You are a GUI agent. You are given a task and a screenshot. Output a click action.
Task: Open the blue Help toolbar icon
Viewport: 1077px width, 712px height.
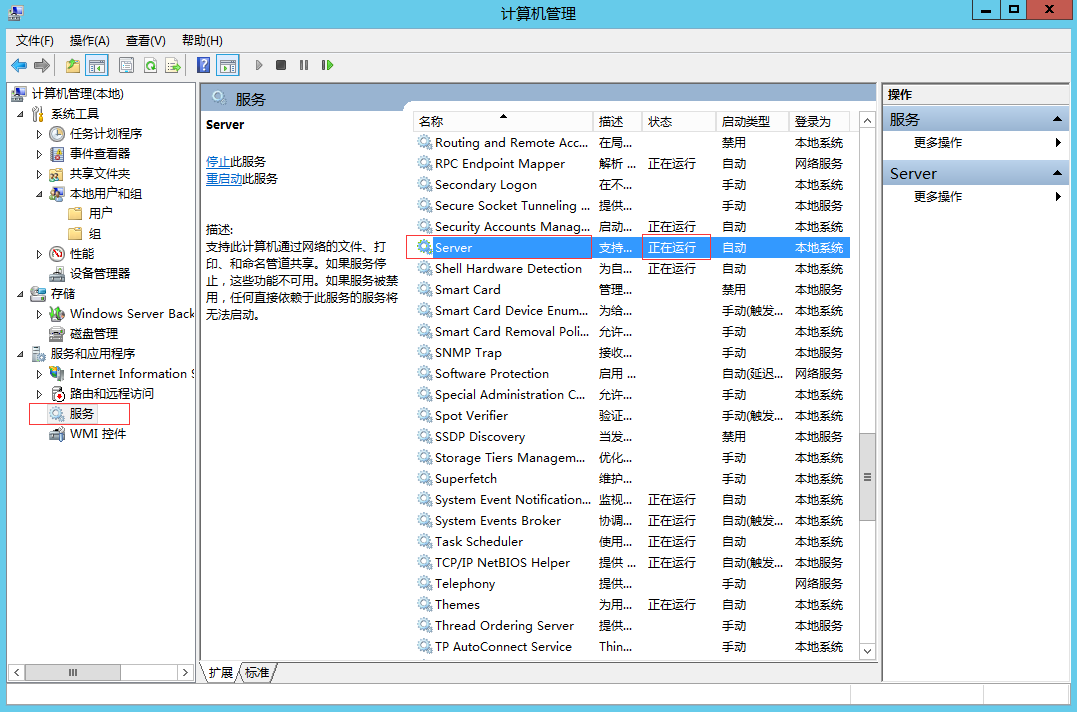203,65
